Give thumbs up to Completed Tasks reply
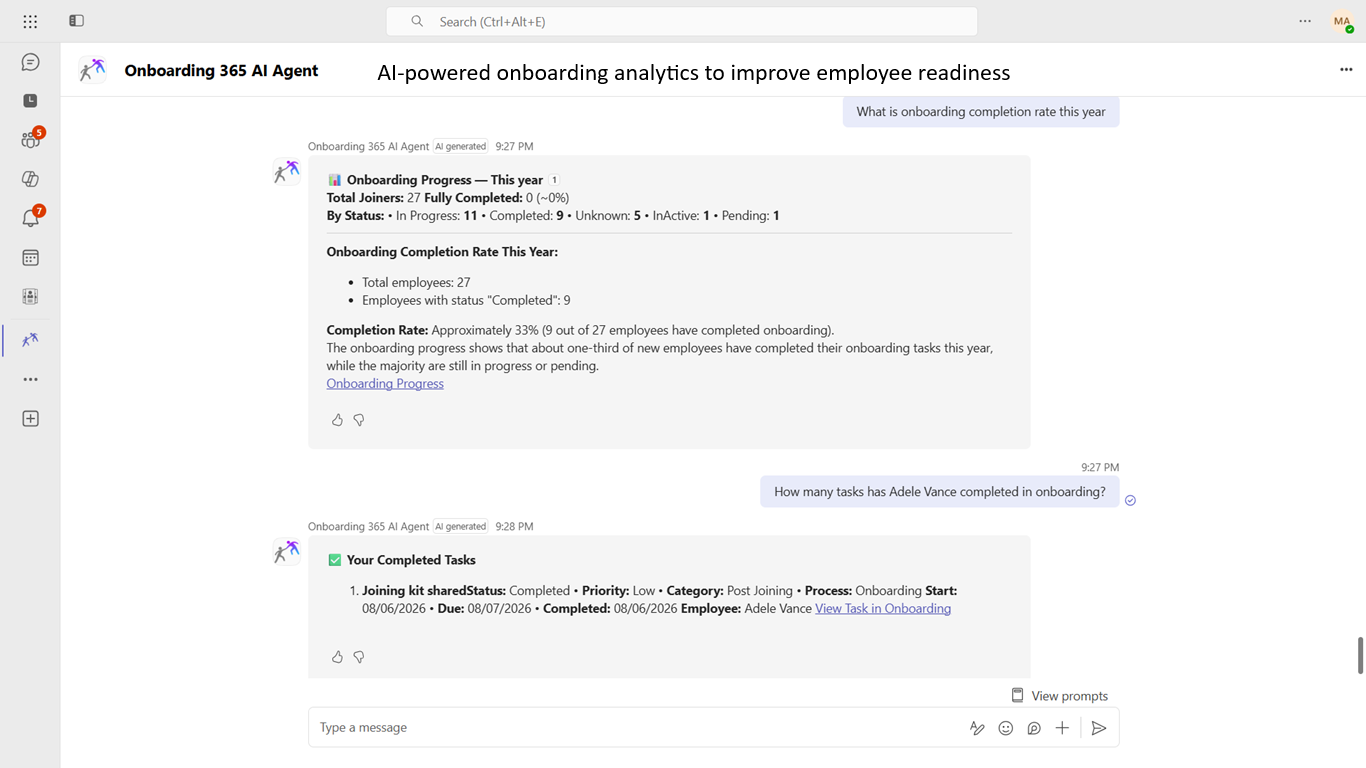Screen dimensions: 1366x768 pos(337,657)
